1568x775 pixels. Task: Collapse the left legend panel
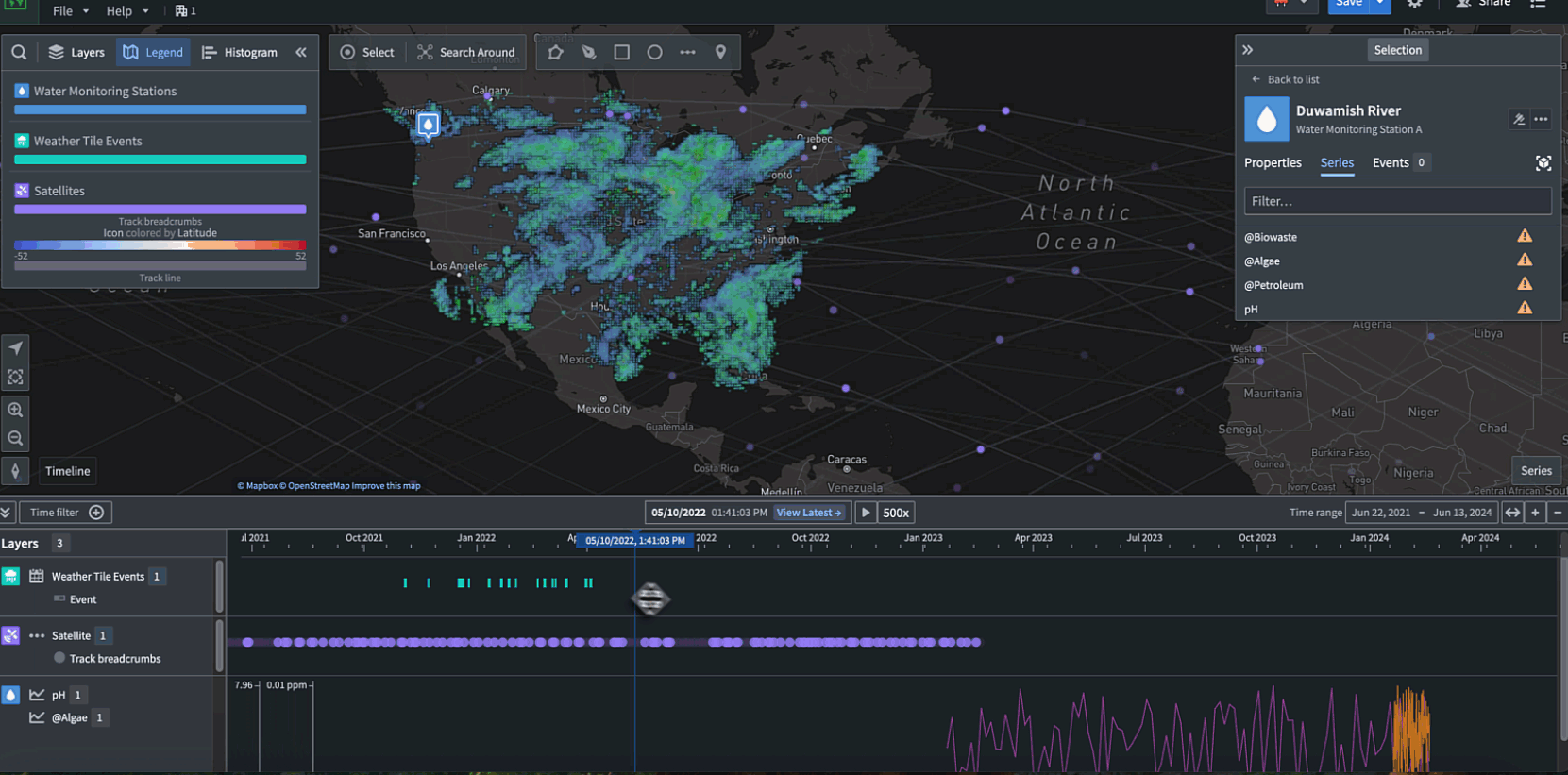click(301, 53)
